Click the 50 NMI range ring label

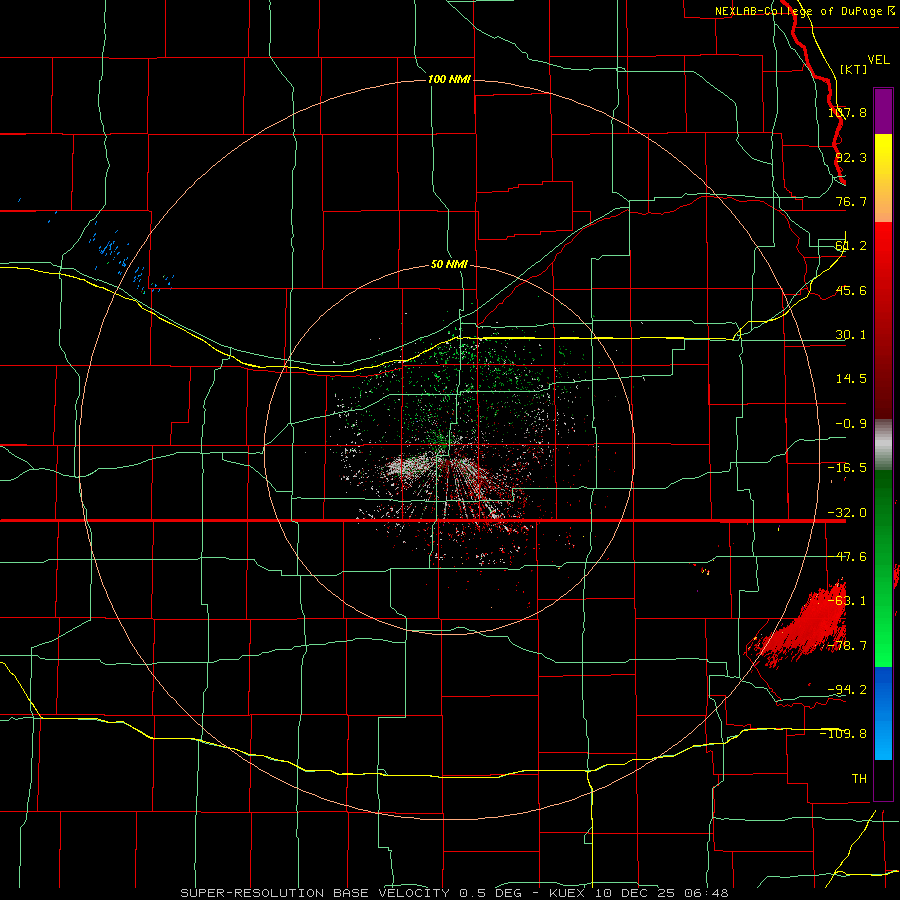(x=449, y=265)
